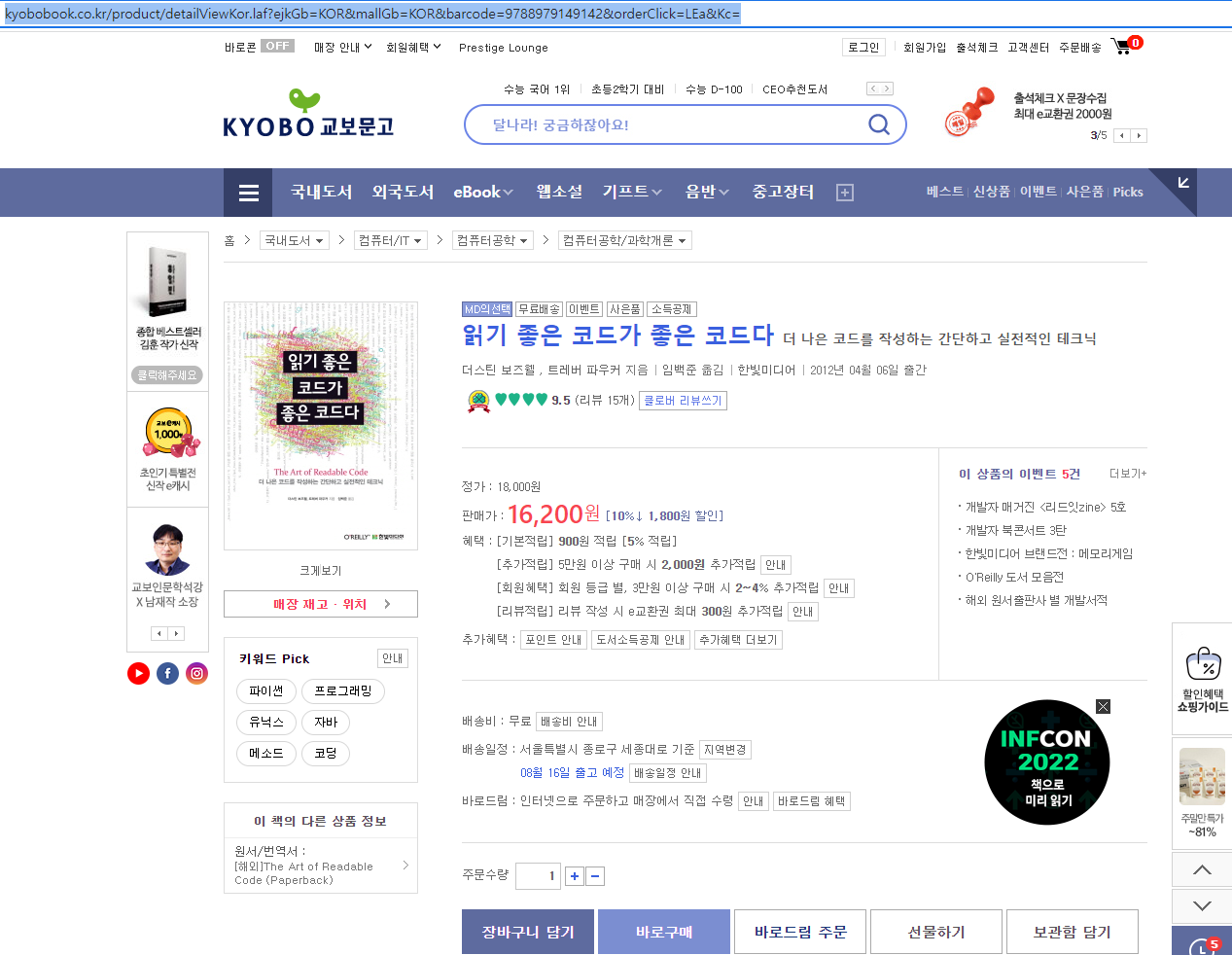Image resolution: width=1232 pixels, height=955 pixels.
Task: Show previous left sidebar banner
Action: pyautogui.click(x=159, y=633)
